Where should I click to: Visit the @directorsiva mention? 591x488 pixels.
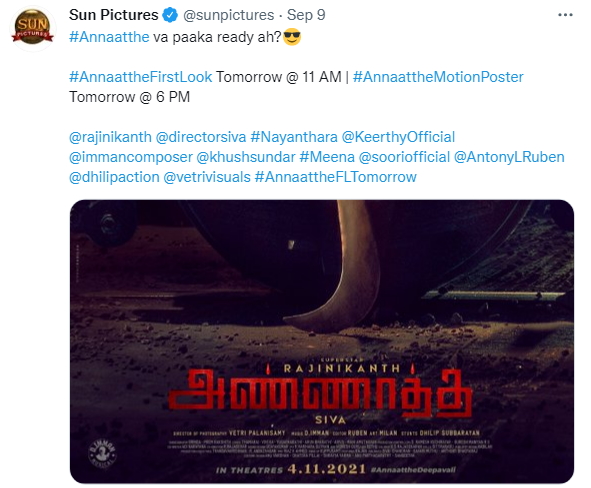click(201, 137)
